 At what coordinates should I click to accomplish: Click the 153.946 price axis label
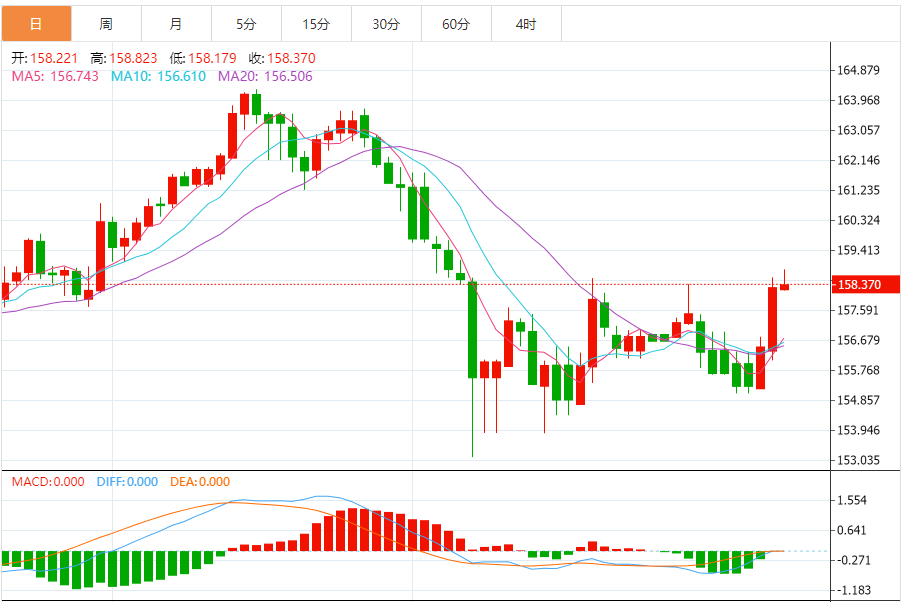[858, 431]
